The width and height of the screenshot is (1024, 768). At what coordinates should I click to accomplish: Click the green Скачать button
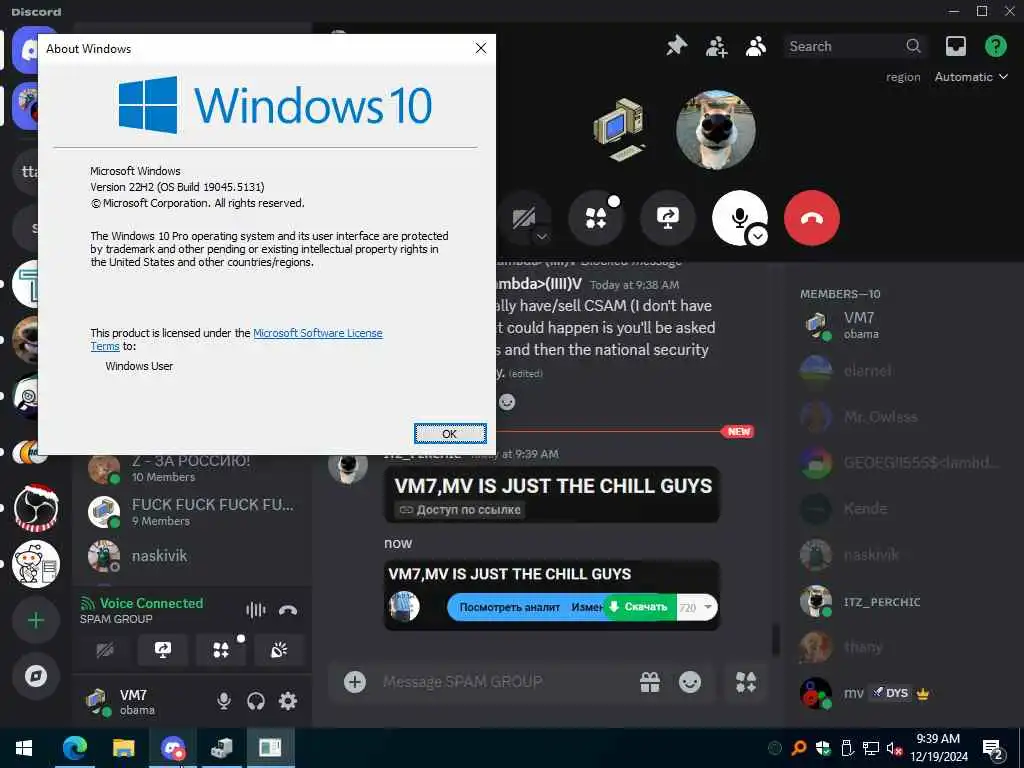[x=639, y=607]
